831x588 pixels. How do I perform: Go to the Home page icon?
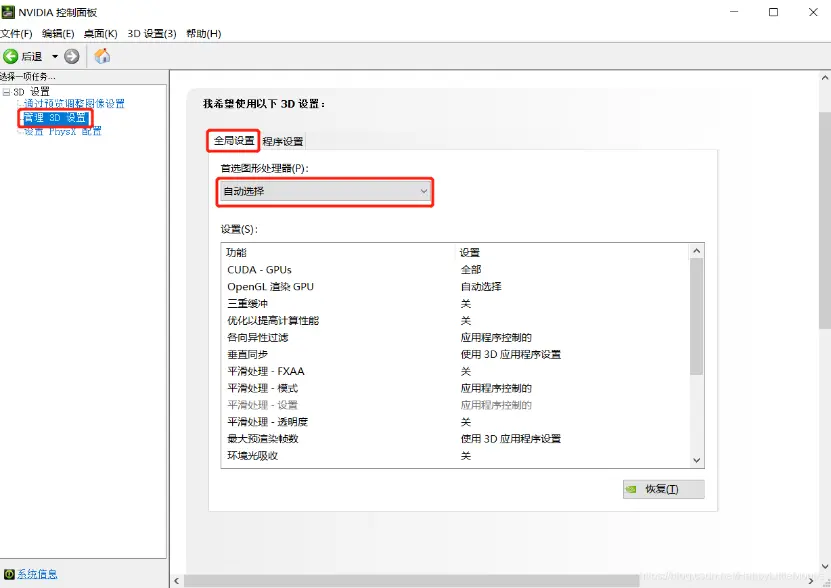(x=102, y=57)
